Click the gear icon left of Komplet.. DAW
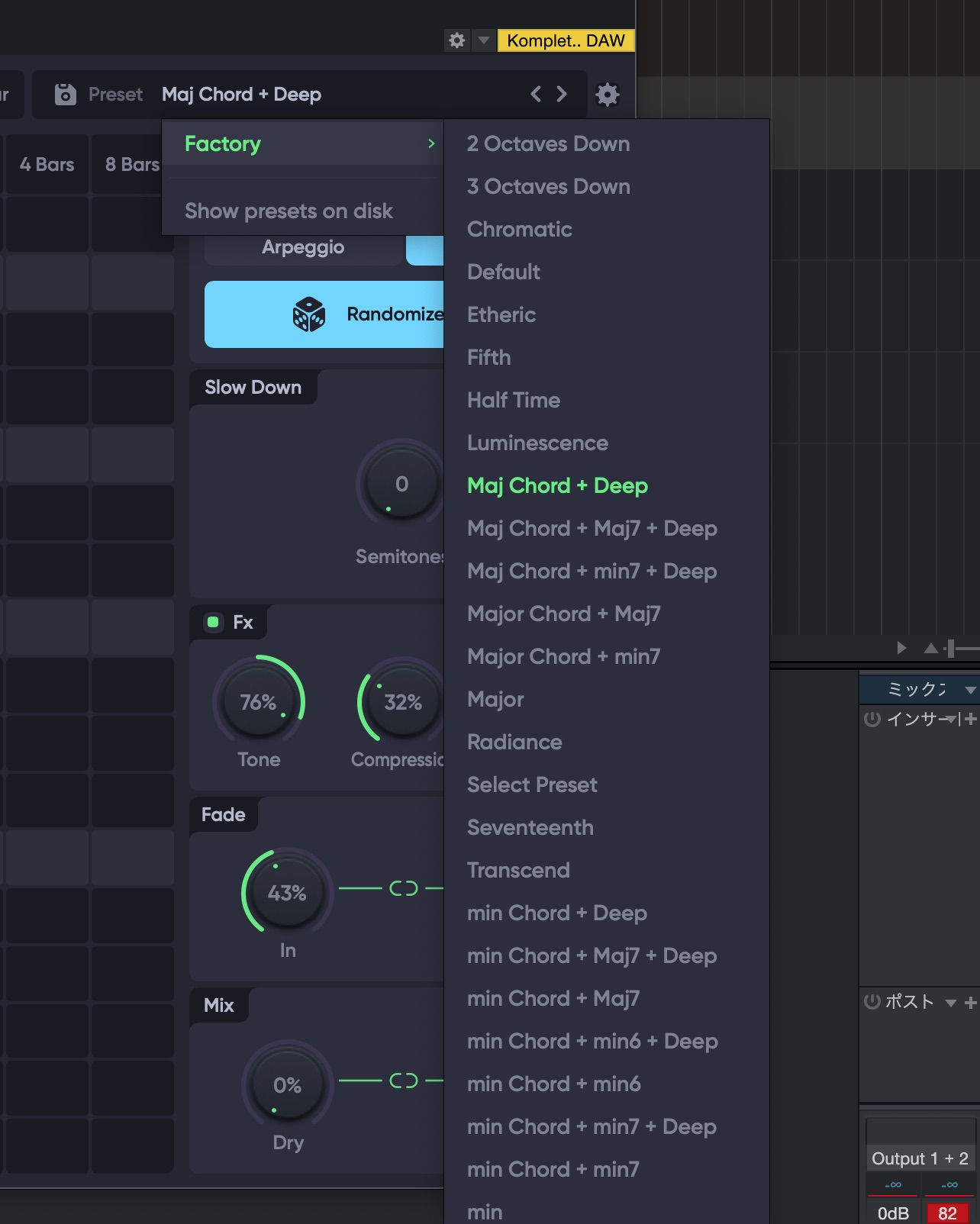The width and height of the screenshot is (980, 1224). click(456, 40)
